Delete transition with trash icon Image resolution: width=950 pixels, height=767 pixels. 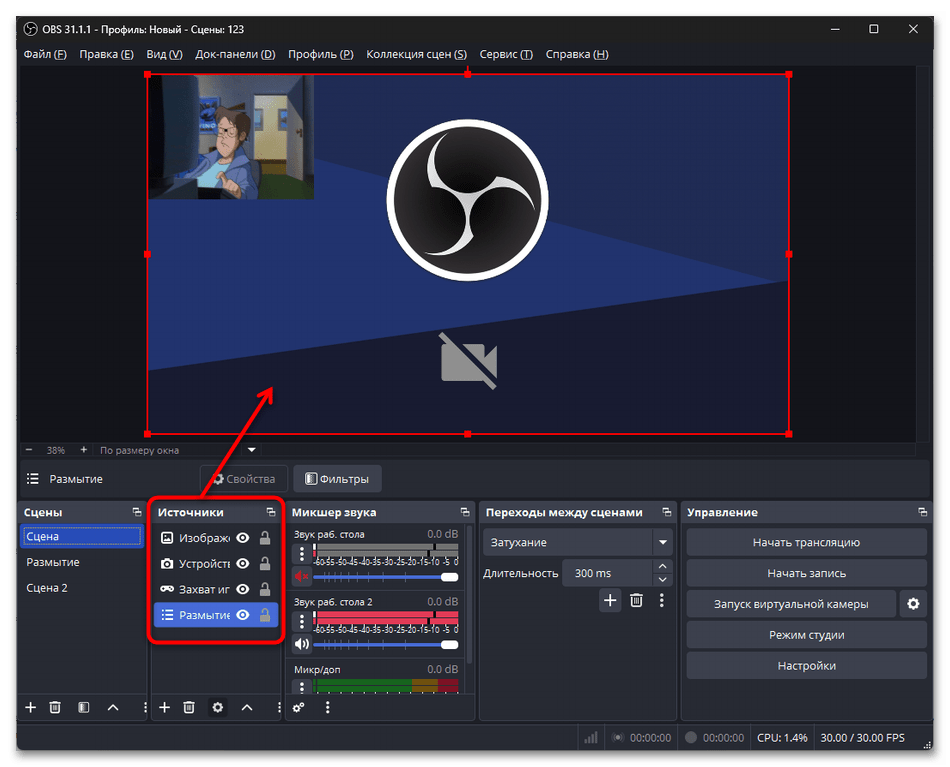click(x=636, y=600)
